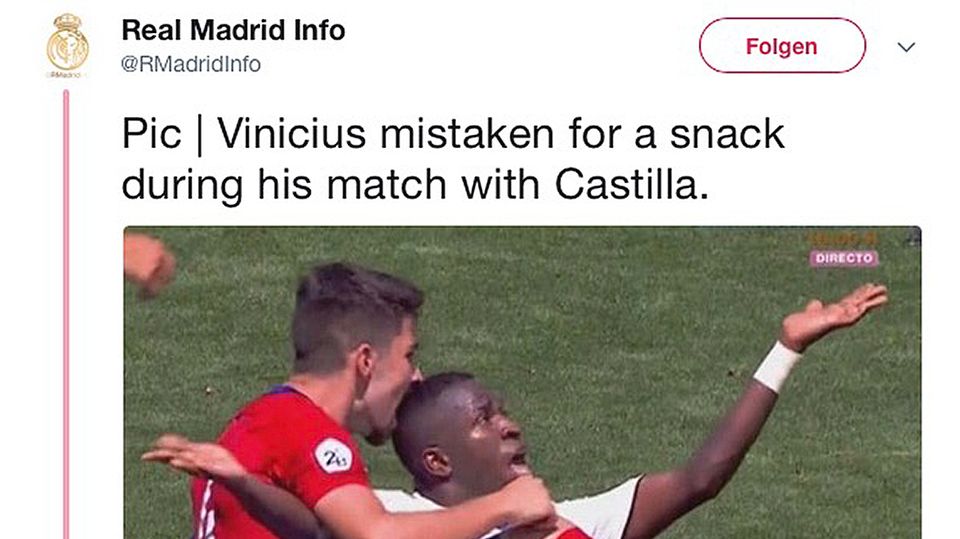Click the white wristband on the raised arm

coord(776,366)
